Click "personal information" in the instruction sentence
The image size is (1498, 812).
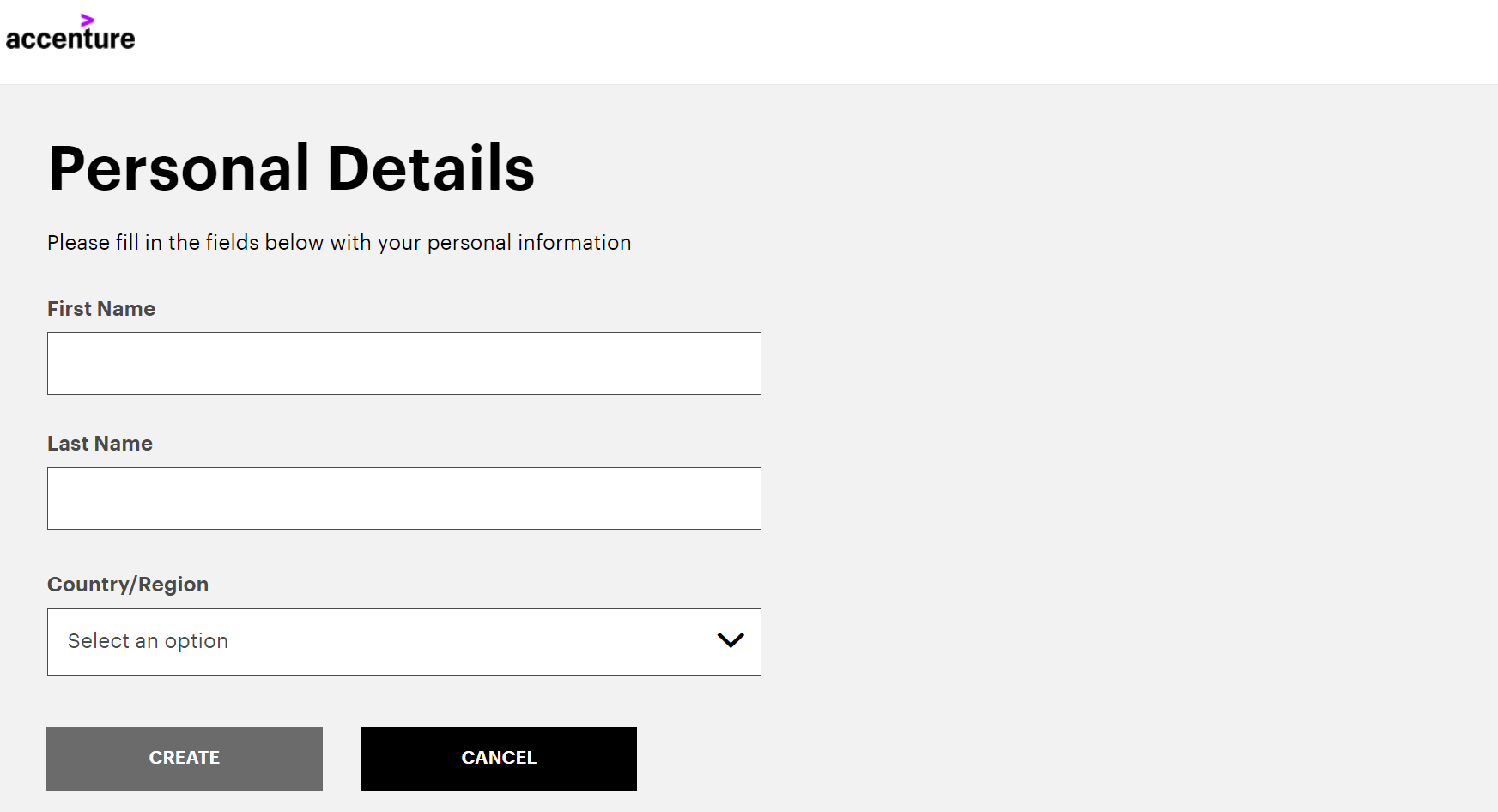click(529, 243)
